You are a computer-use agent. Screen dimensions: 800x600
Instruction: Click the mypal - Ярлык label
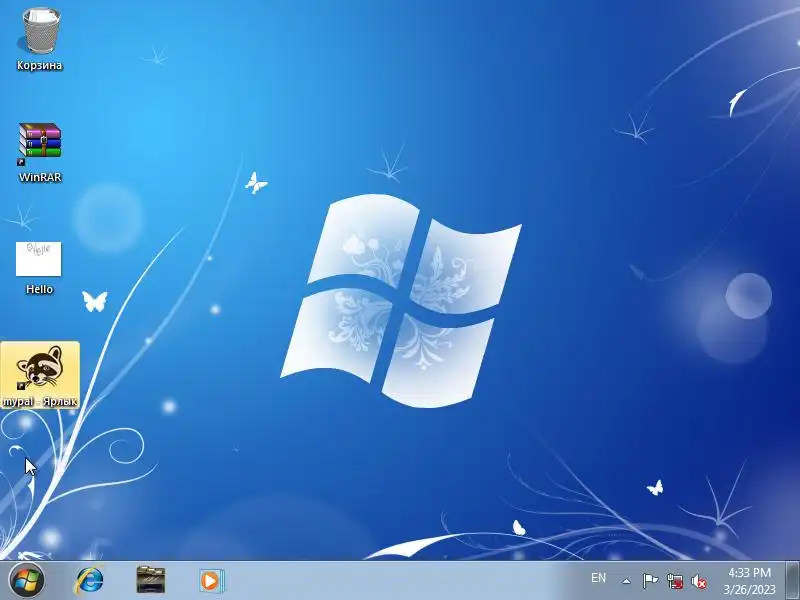coord(40,402)
